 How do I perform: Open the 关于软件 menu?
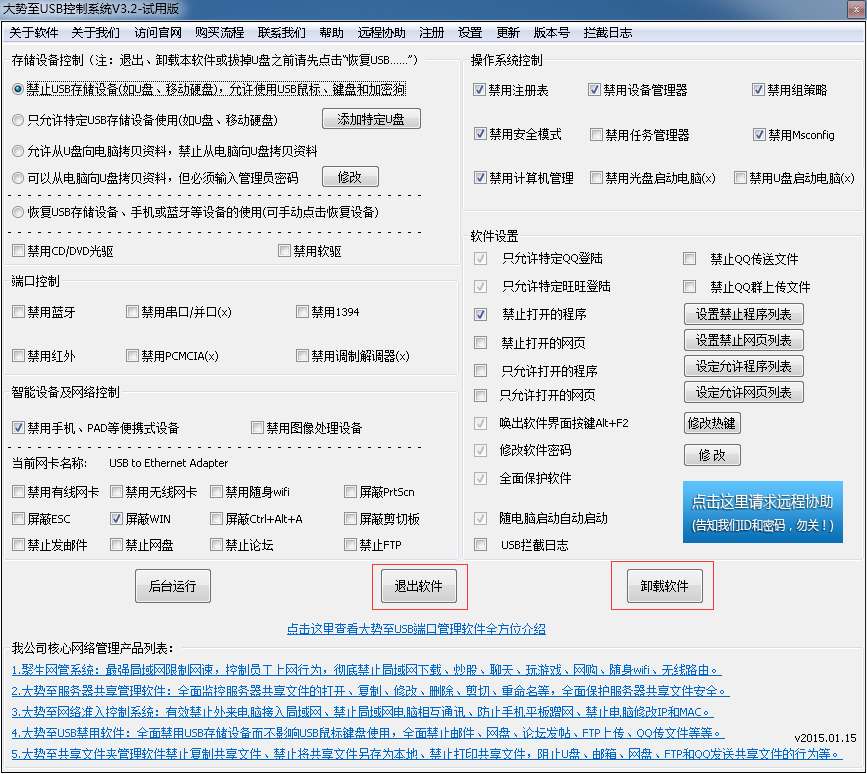[34, 33]
